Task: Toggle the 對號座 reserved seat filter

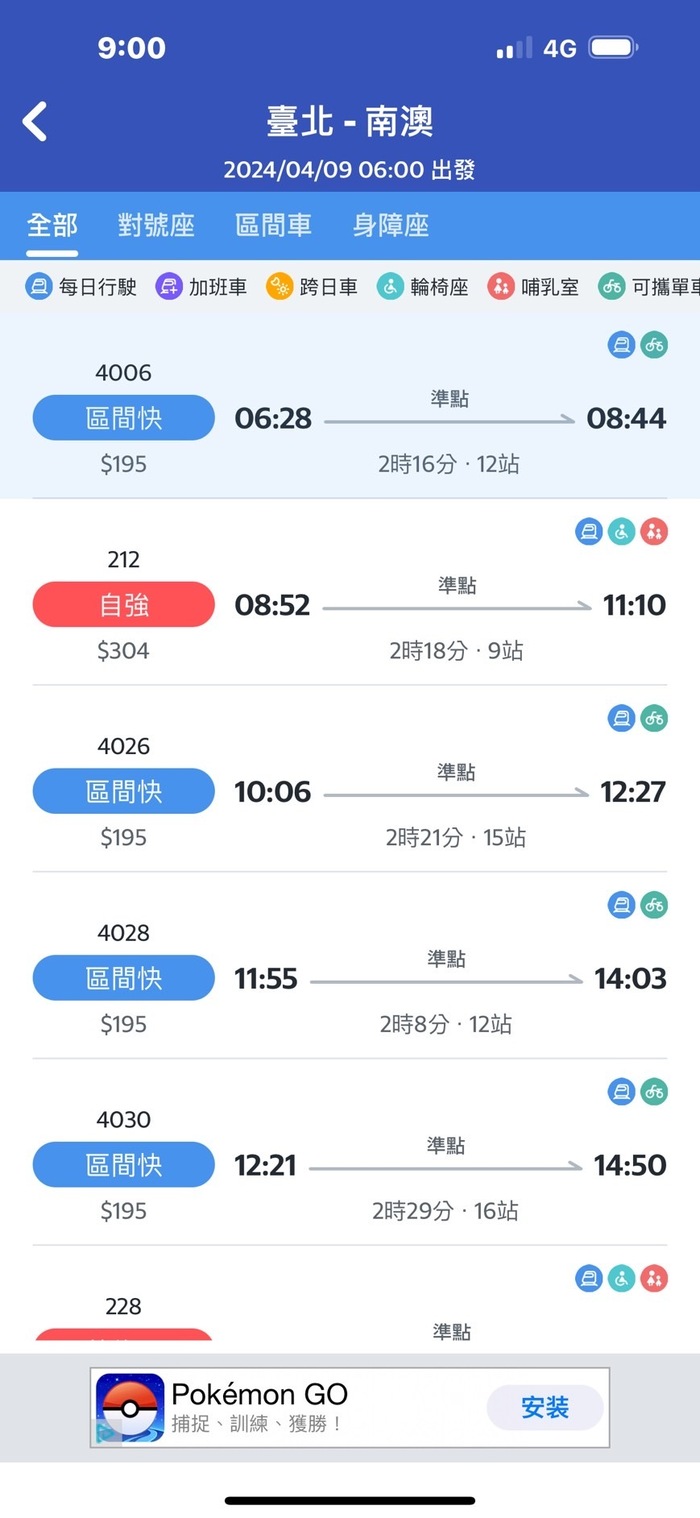Action: (156, 225)
